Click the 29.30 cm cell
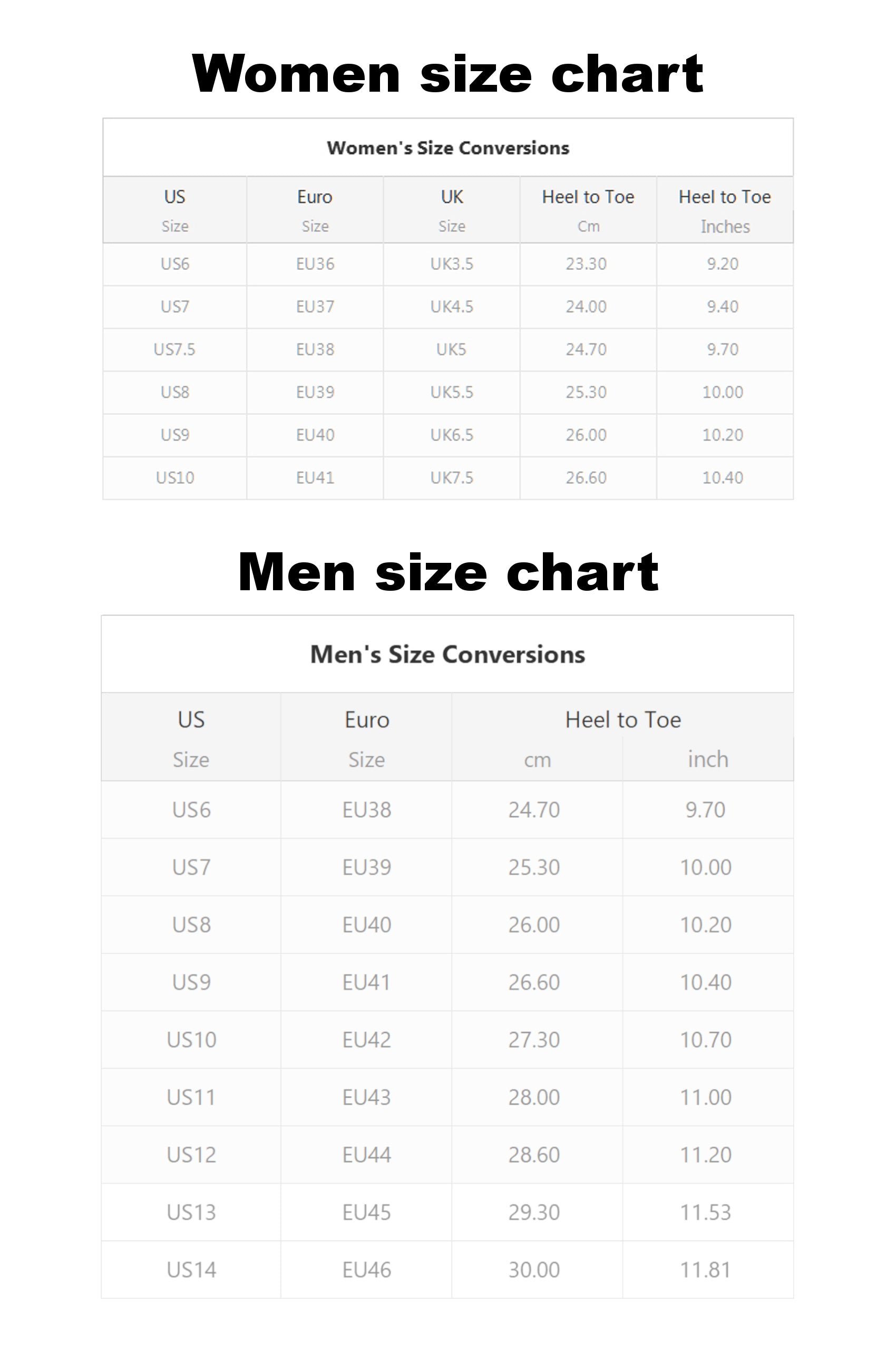 (x=534, y=1212)
